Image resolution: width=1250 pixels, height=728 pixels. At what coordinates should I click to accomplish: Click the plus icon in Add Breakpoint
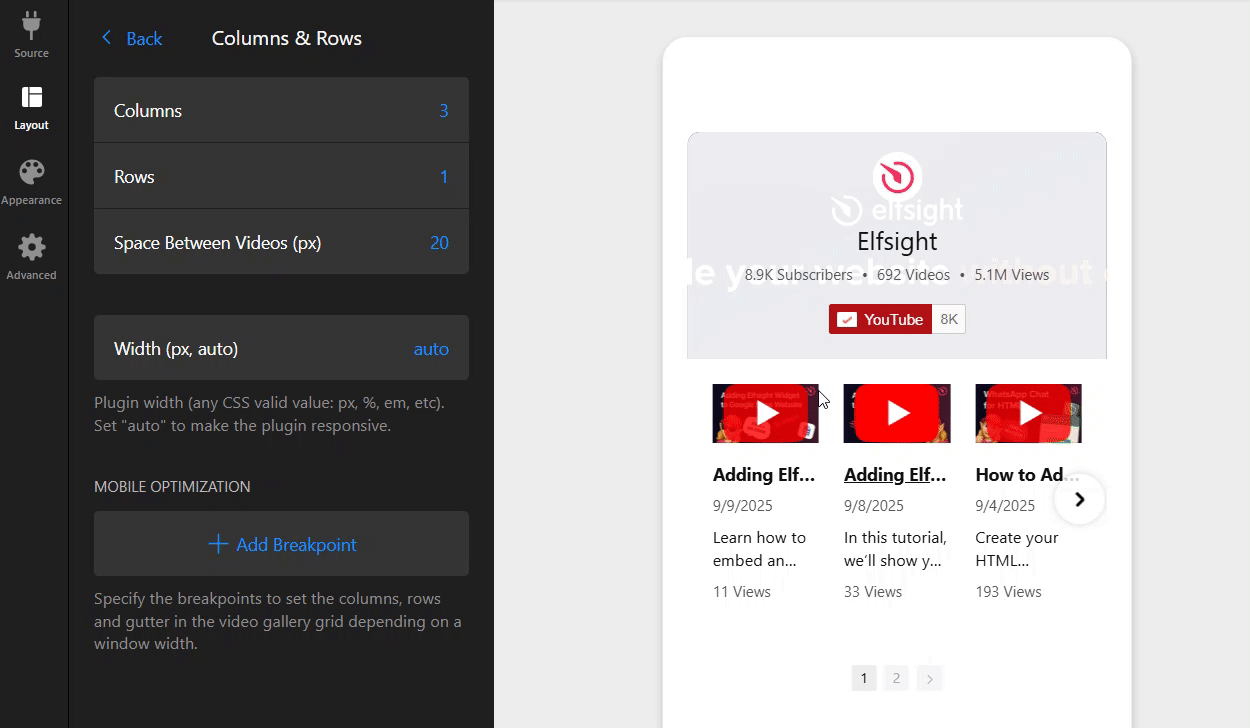[x=218, y=544]
